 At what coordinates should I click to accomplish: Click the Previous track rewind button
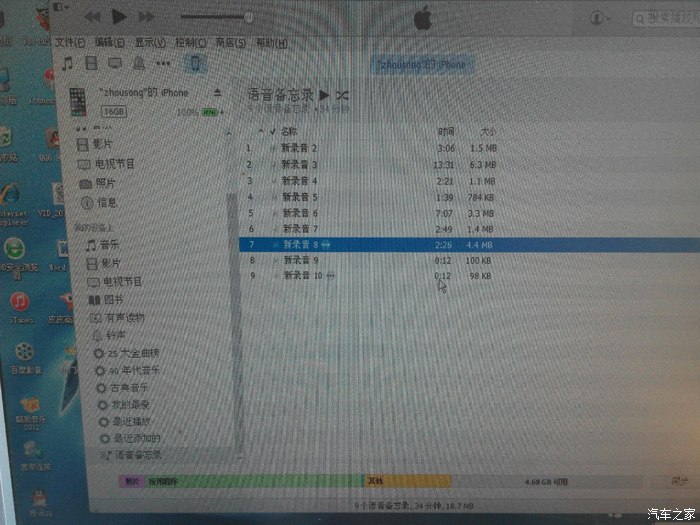[93, 17]
